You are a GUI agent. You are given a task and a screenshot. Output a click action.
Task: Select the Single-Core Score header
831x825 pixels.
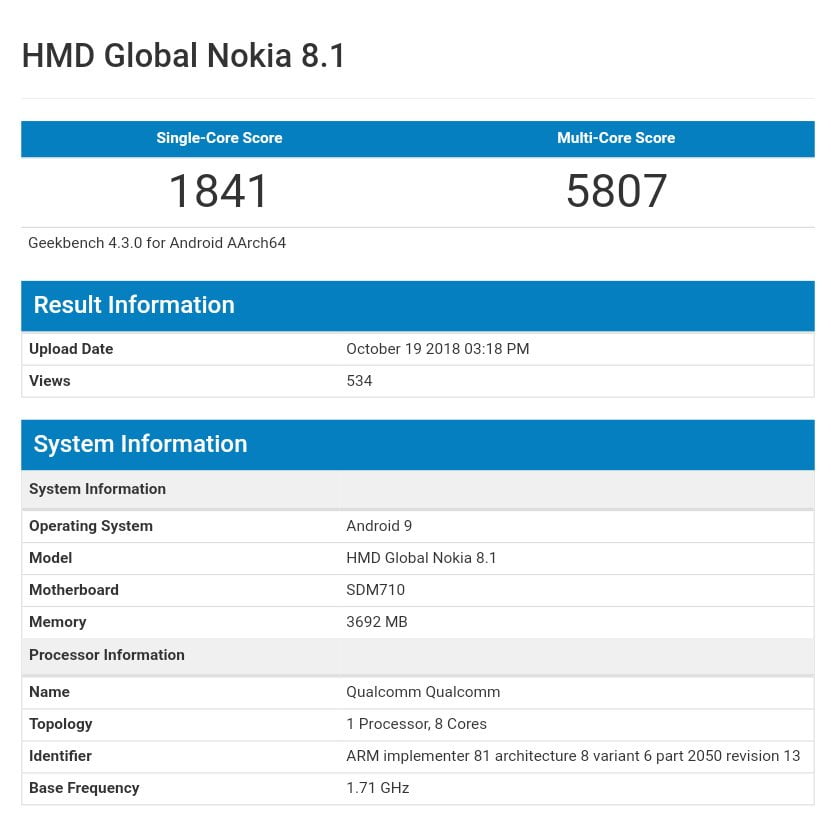coord(219,138)
